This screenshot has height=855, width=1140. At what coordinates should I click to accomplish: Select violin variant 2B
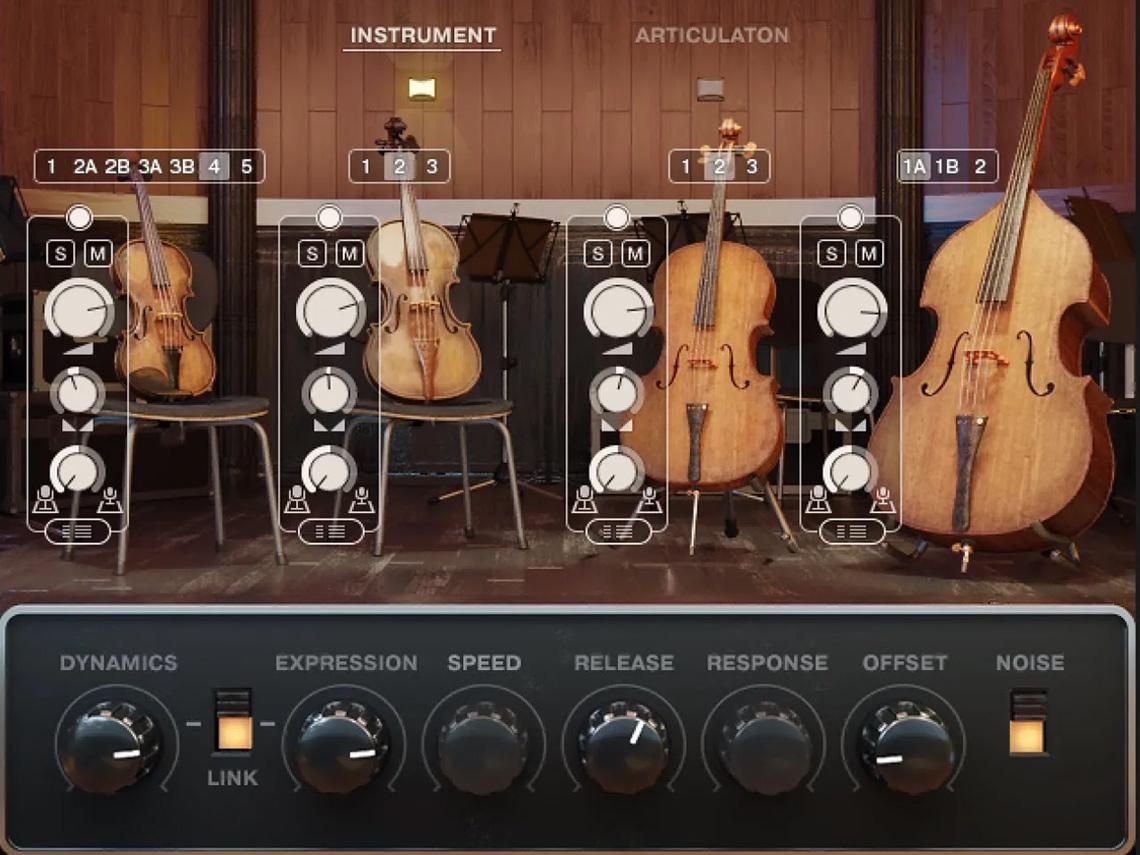click(117, 166)
